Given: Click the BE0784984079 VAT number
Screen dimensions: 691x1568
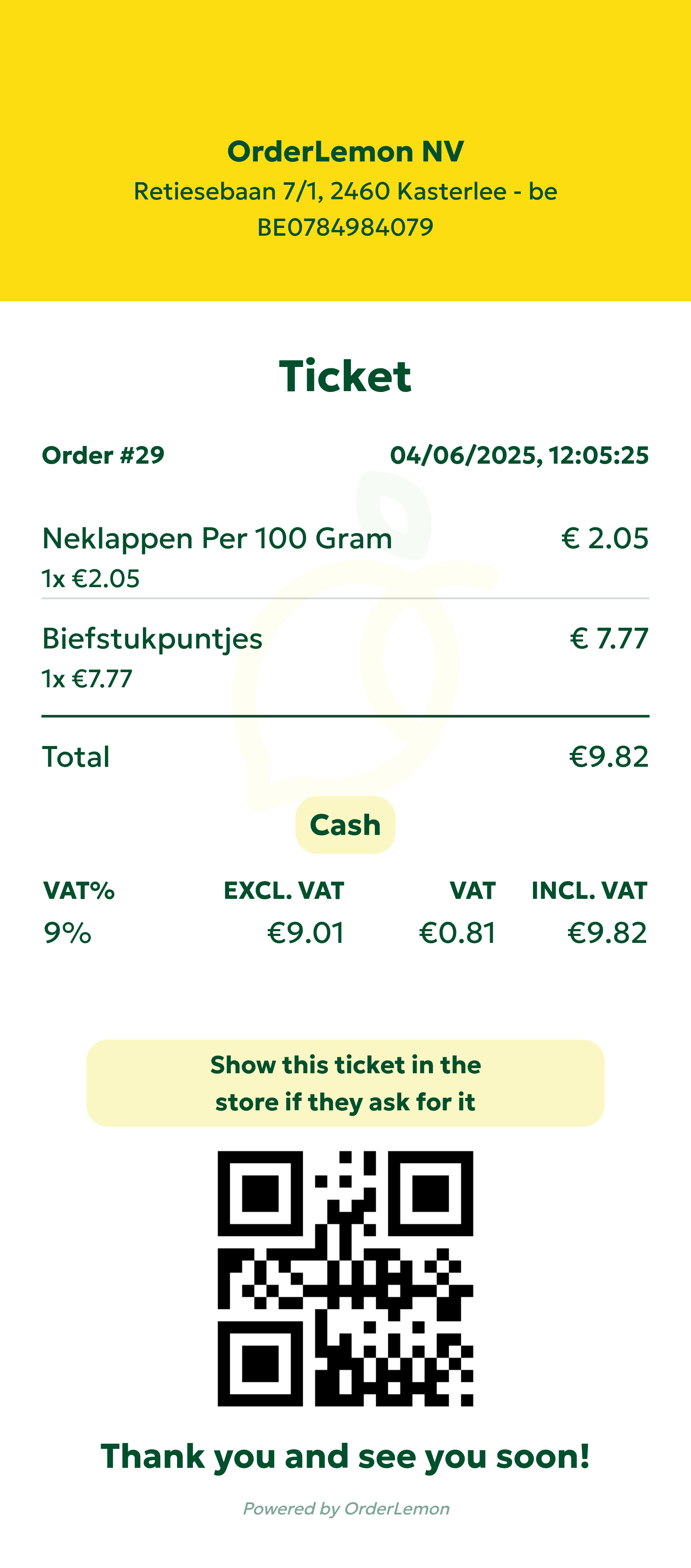Looking at the screenshot, I should [x=345, y=227].
